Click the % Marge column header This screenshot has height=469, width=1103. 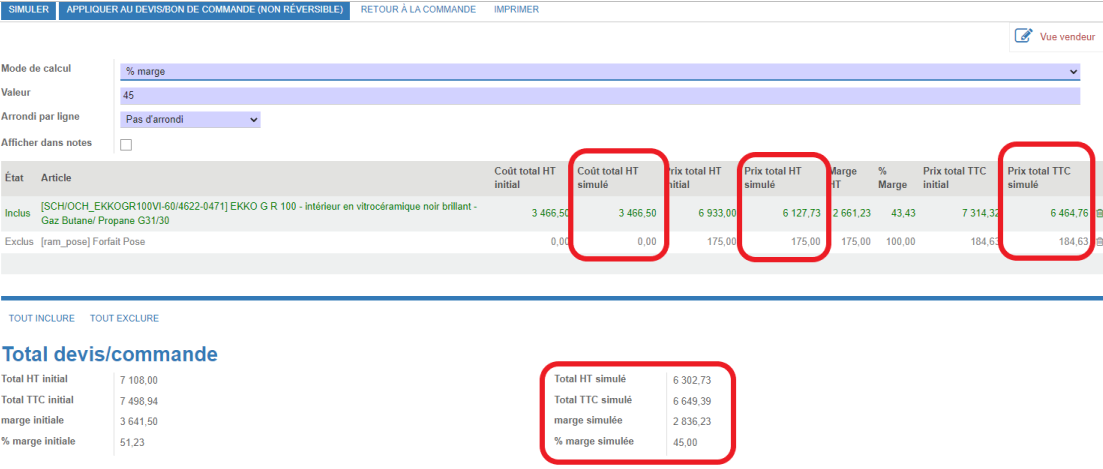click(x=892, y=177)
